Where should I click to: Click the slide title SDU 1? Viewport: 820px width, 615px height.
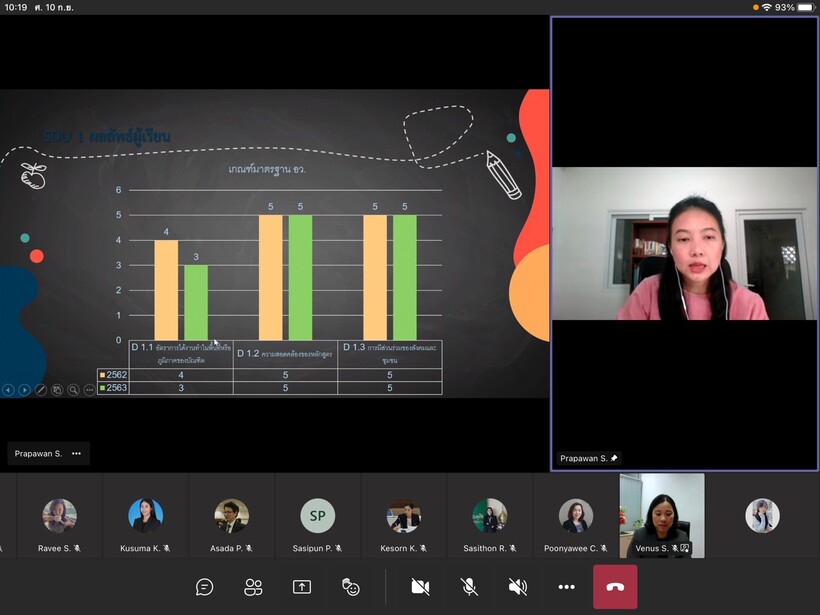click(106, 137)
